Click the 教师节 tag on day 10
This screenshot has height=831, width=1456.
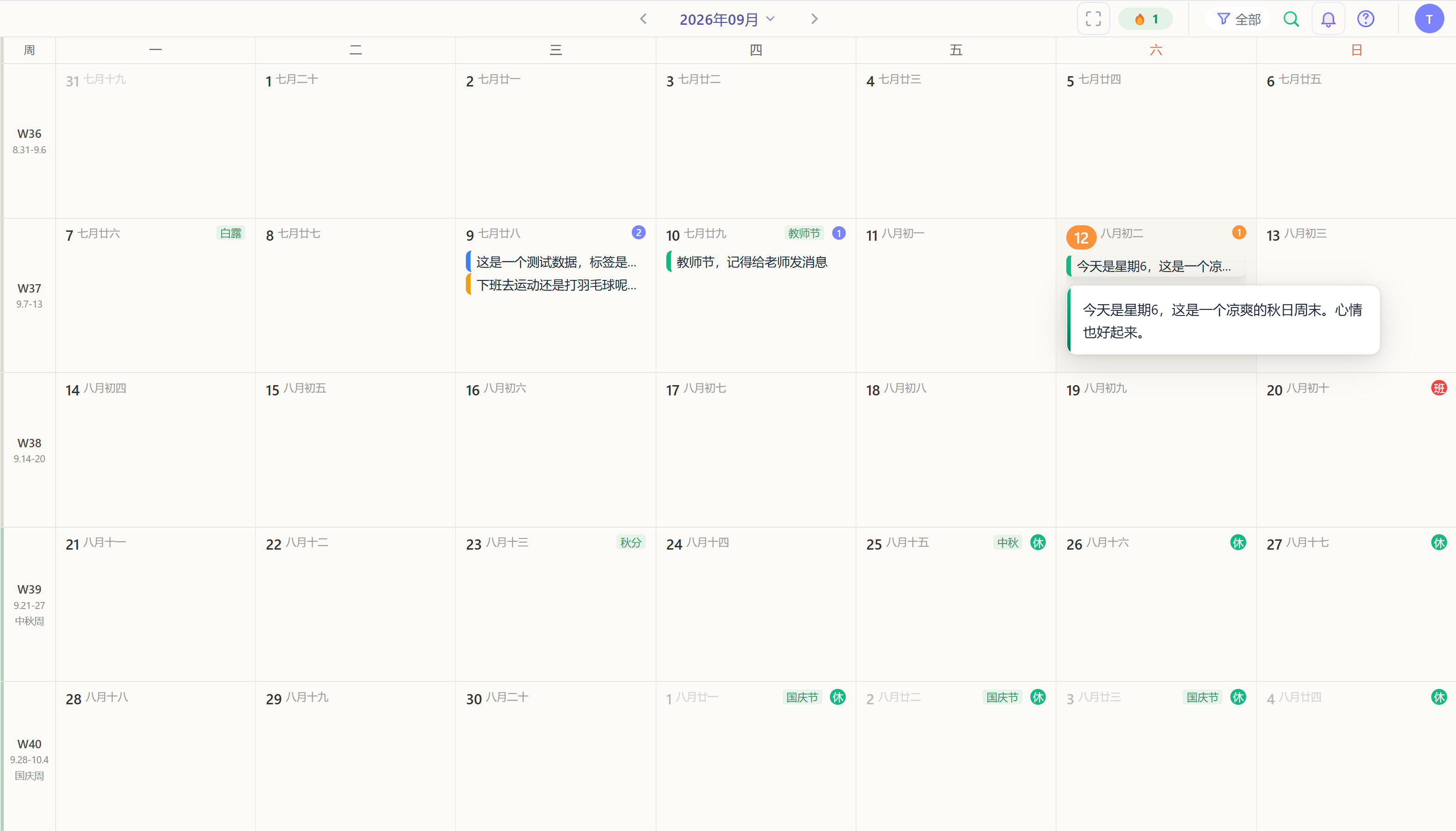coord(804,233)
